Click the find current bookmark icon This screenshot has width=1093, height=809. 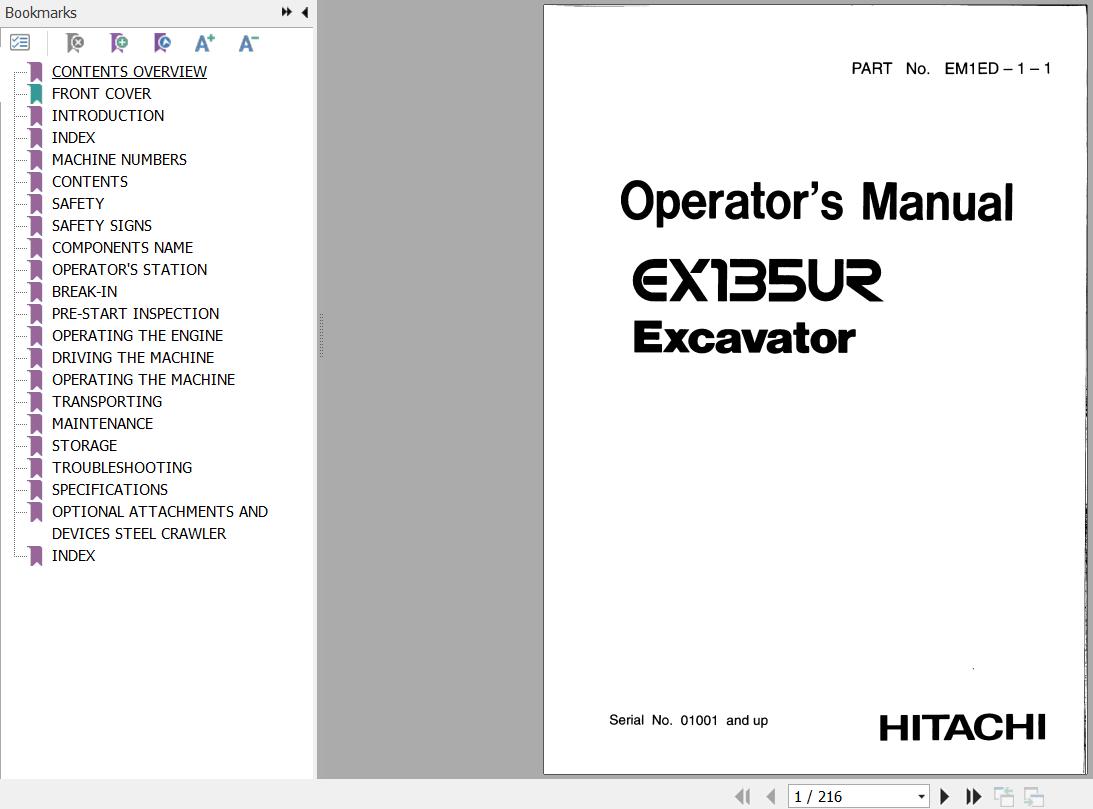[162, 43]
